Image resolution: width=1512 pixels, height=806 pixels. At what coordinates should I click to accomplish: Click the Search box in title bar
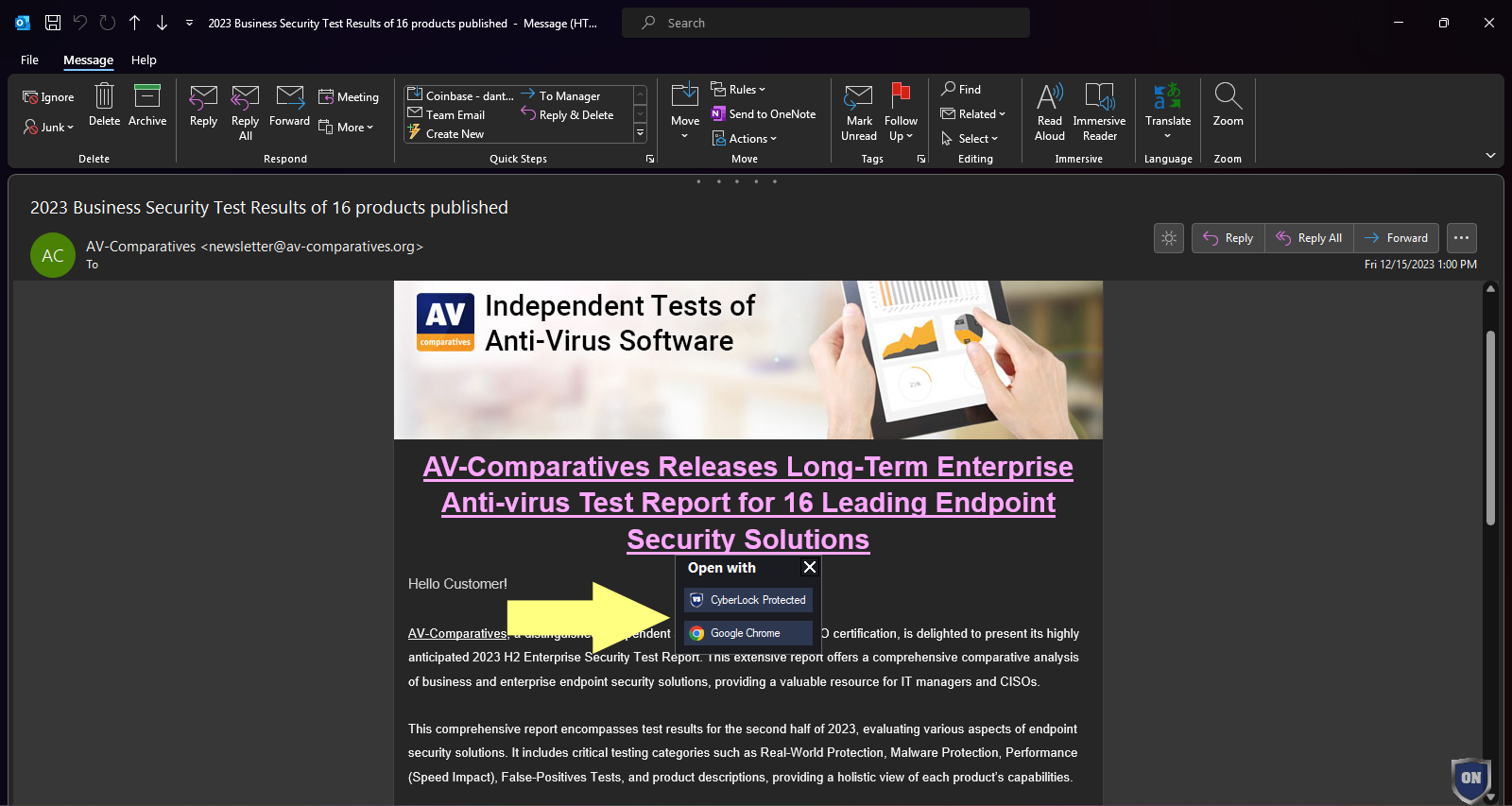click(826, 23)
